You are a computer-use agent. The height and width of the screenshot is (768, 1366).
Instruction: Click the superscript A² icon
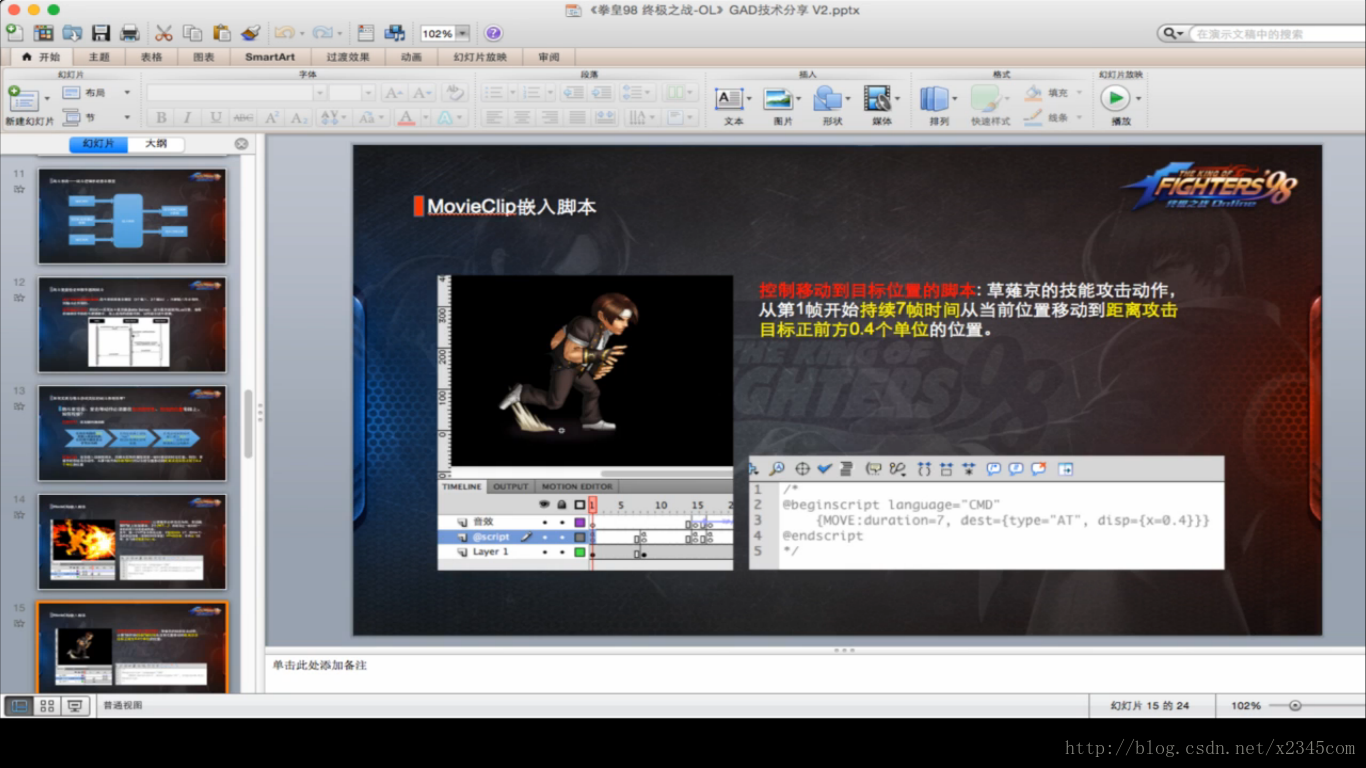click(271, 118)
